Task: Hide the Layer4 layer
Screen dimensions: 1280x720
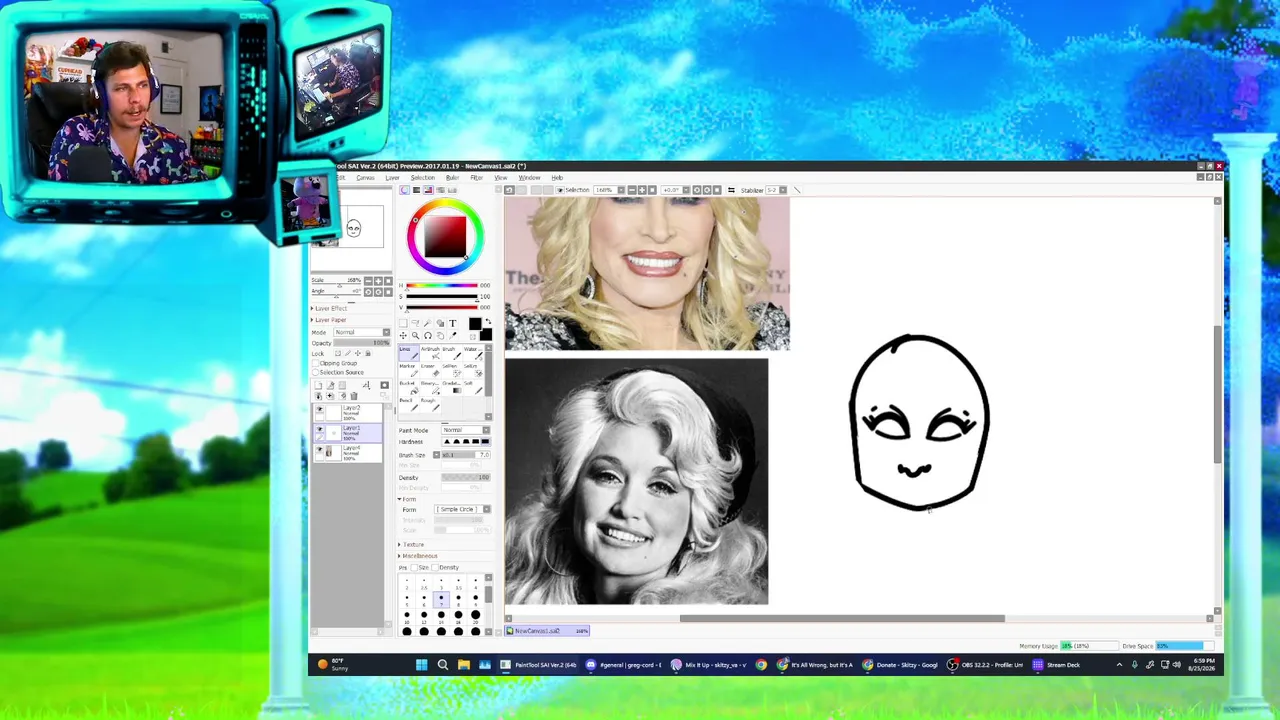Action: tap(320, 451)
